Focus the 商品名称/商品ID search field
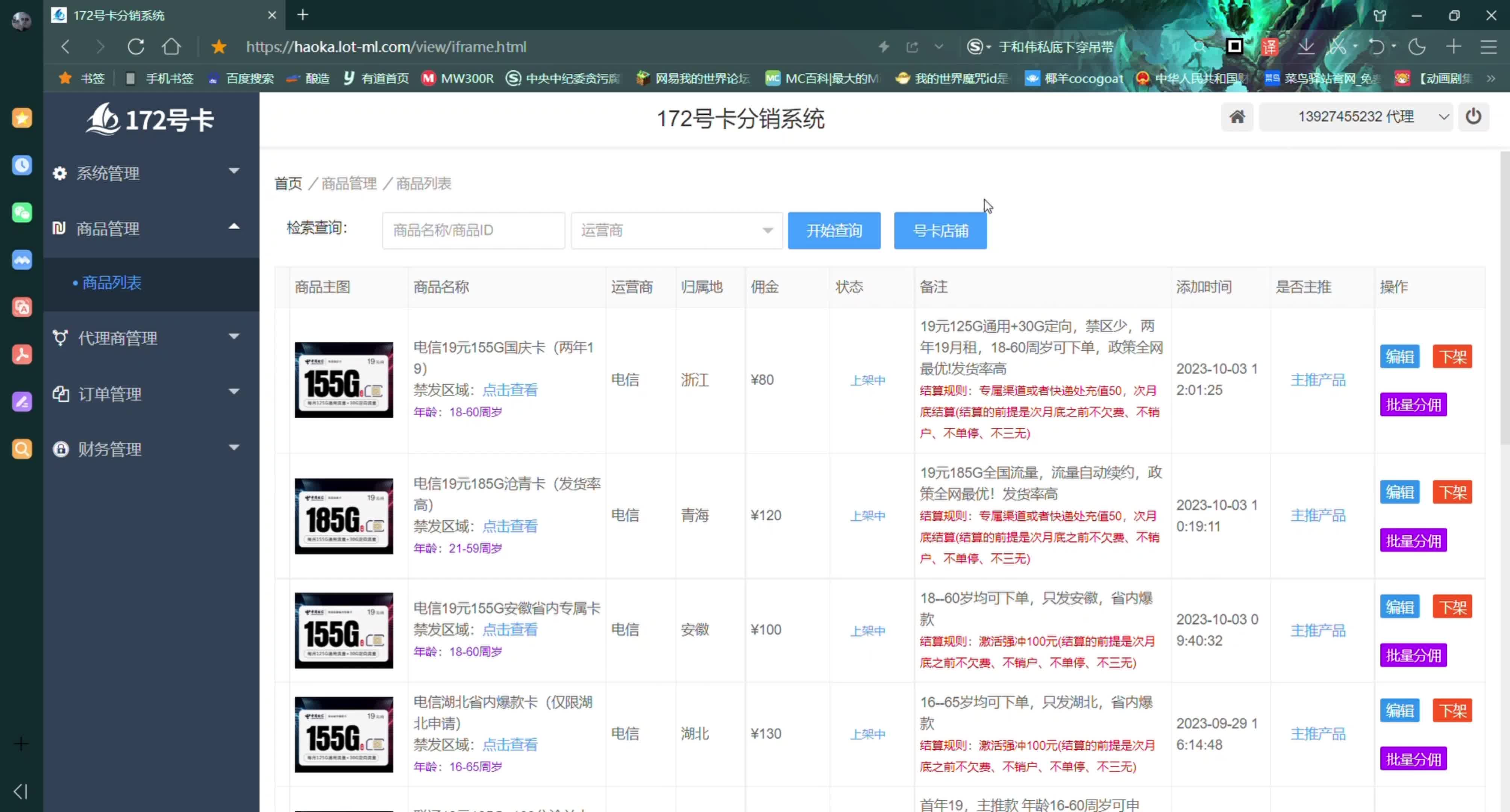The width and height of the screenshot is (1510, 812). point(473,230)
